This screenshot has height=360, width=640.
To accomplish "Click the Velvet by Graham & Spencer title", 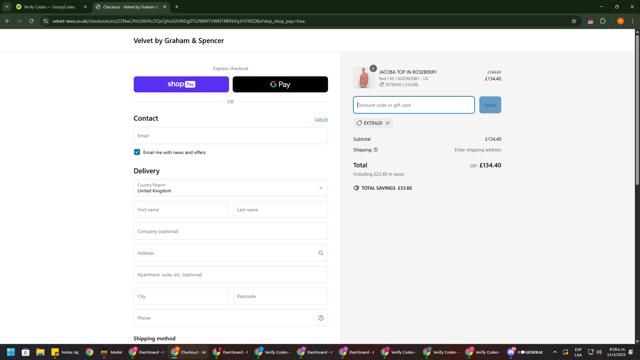I will click(x=179, y=40).
